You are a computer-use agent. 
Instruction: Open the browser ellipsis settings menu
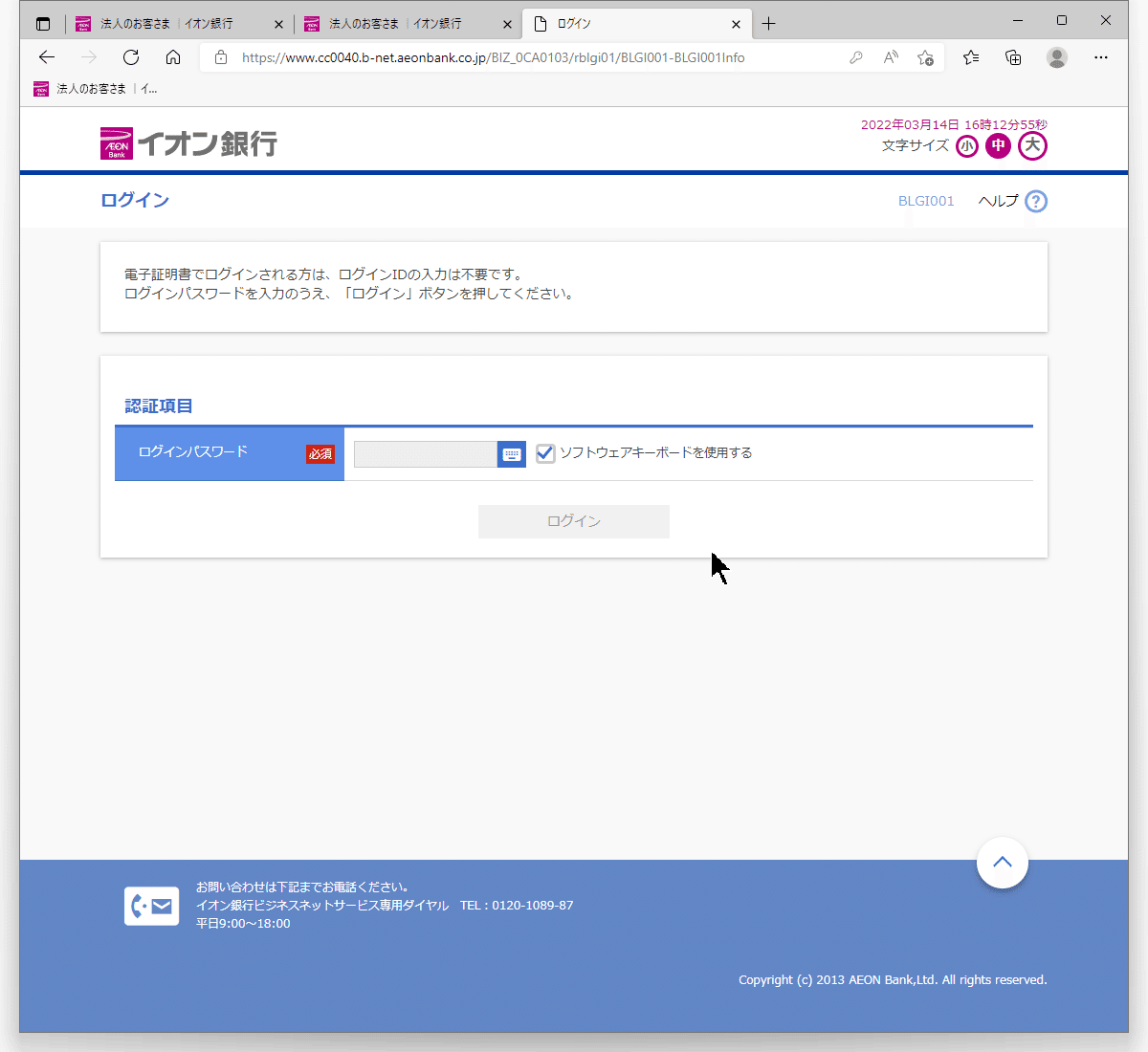pos(1101,57)
